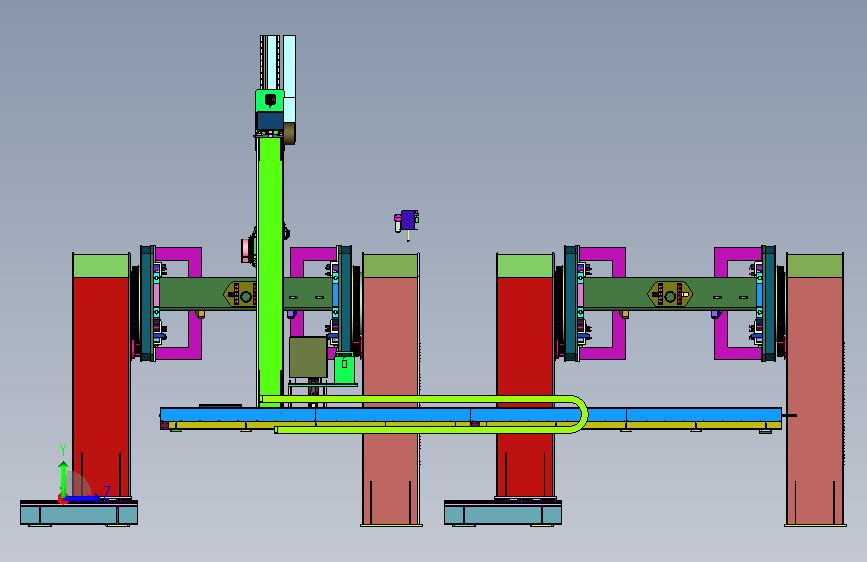Select the pink component left of the green column
The image size is (867, 562).
click(x=245, y=251)
